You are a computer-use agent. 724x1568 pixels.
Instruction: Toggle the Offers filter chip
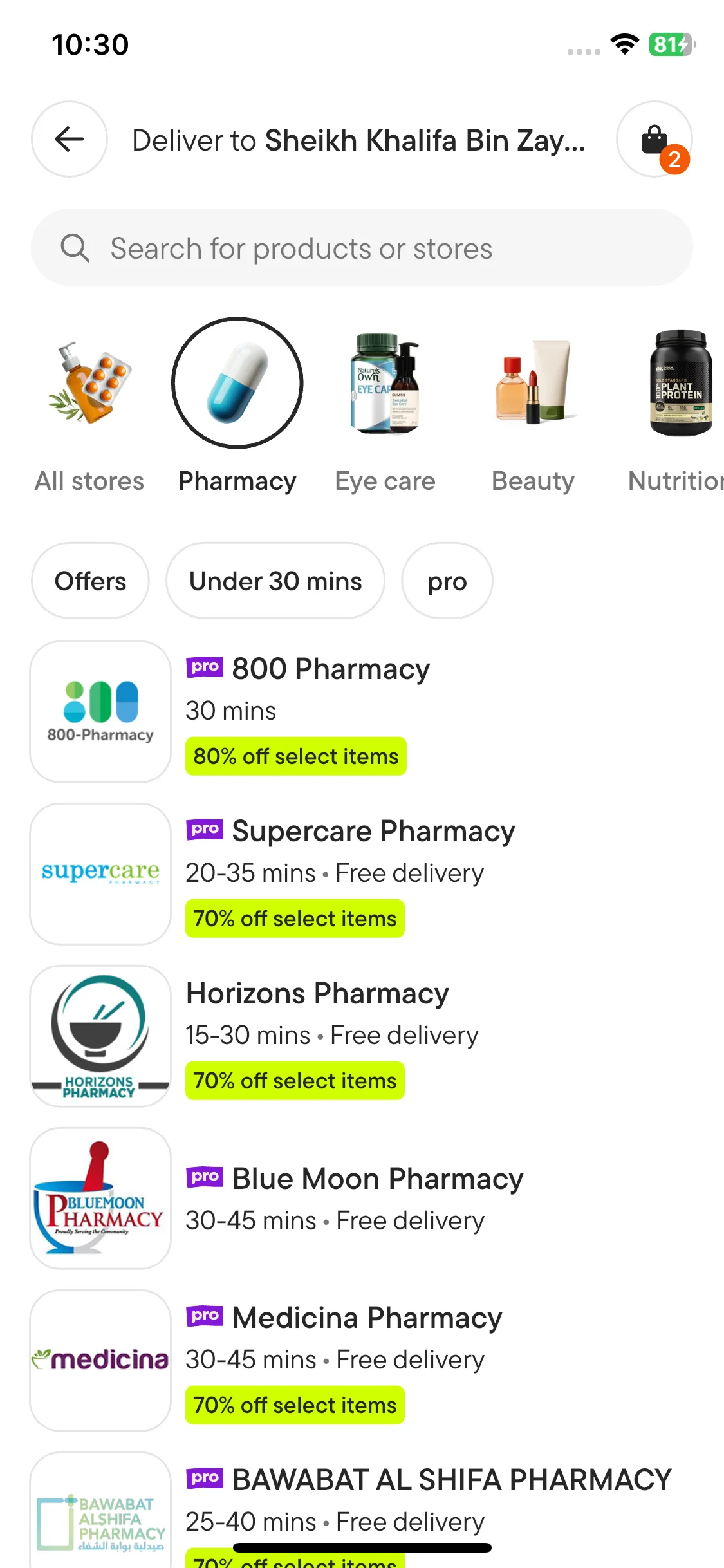click(90, 581)
